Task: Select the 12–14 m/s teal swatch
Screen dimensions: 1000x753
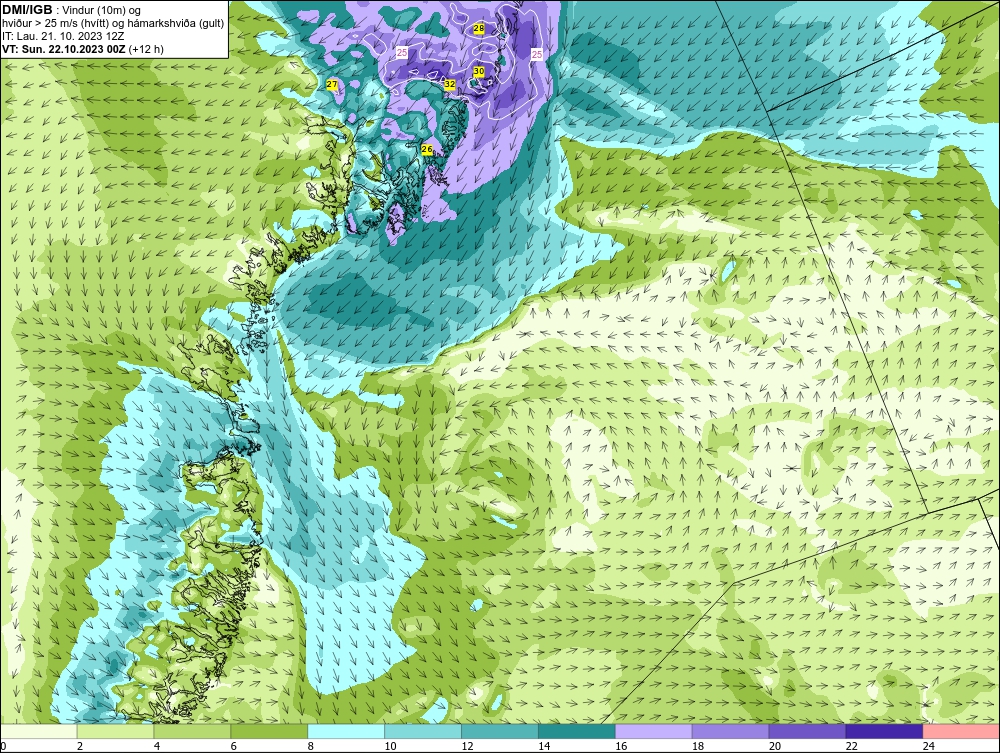Action: coord(500,731)
